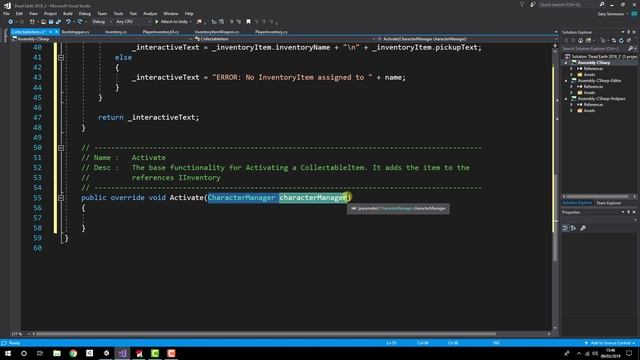The height and width of the screenshot is (360, 640).
Task: Switch to the InventoryItemWeapon.cs tab
Action: [217, 32]
